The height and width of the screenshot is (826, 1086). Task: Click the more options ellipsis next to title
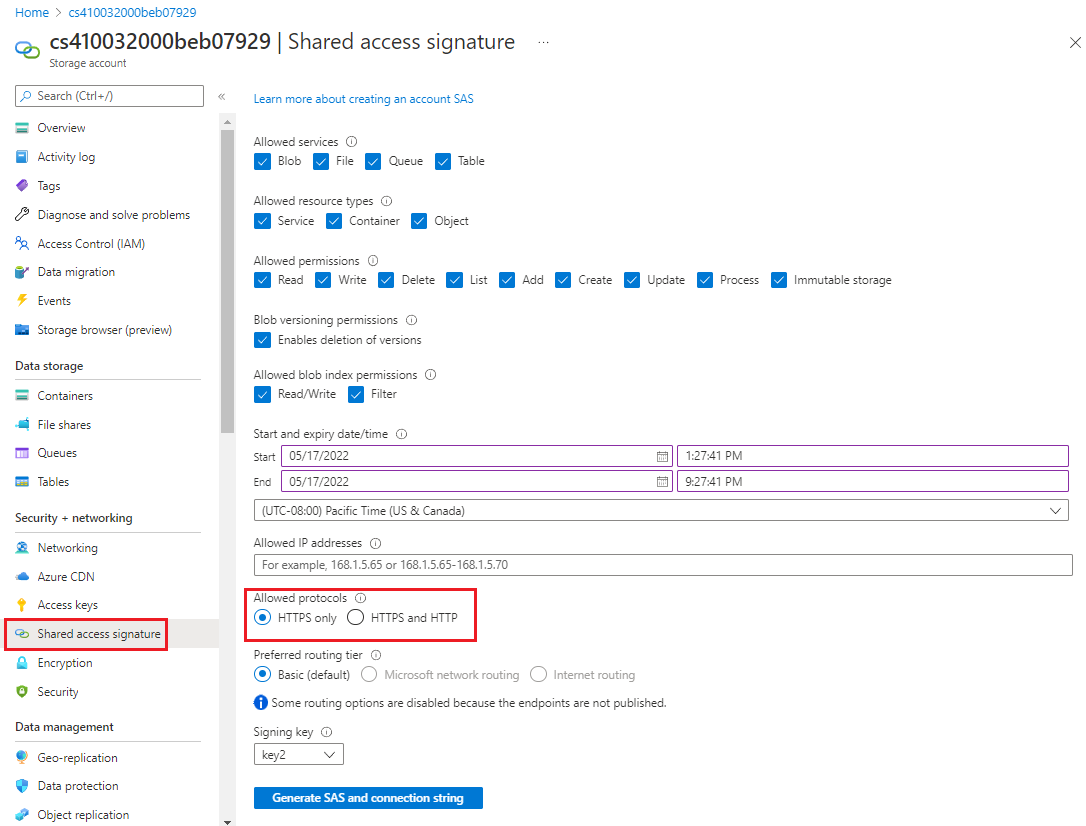(544, 42)
